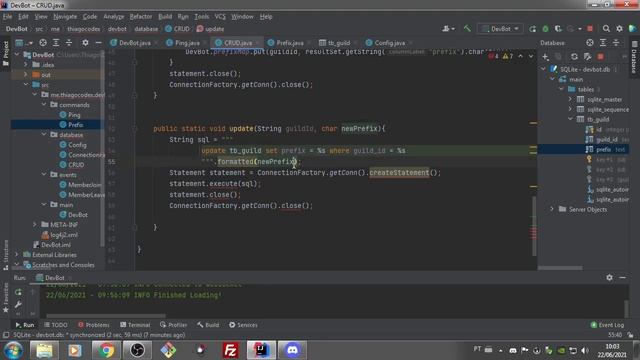Viewport: 640px width, 360px height.
Task: Open OBS Studio from taskbar
Action: pos(137,350)
